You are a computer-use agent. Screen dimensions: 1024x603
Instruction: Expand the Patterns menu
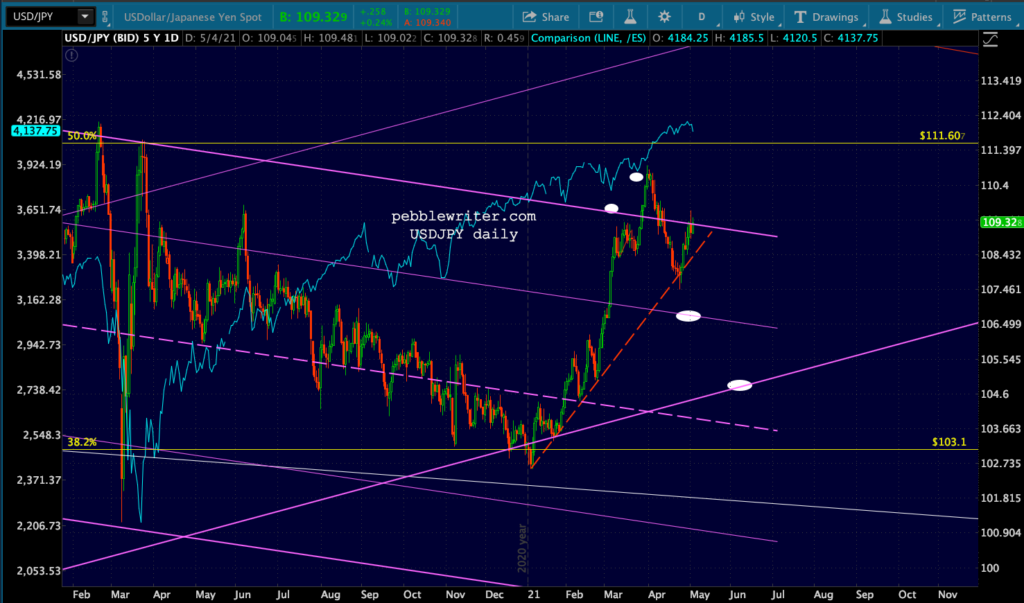[x=980, y=17]
